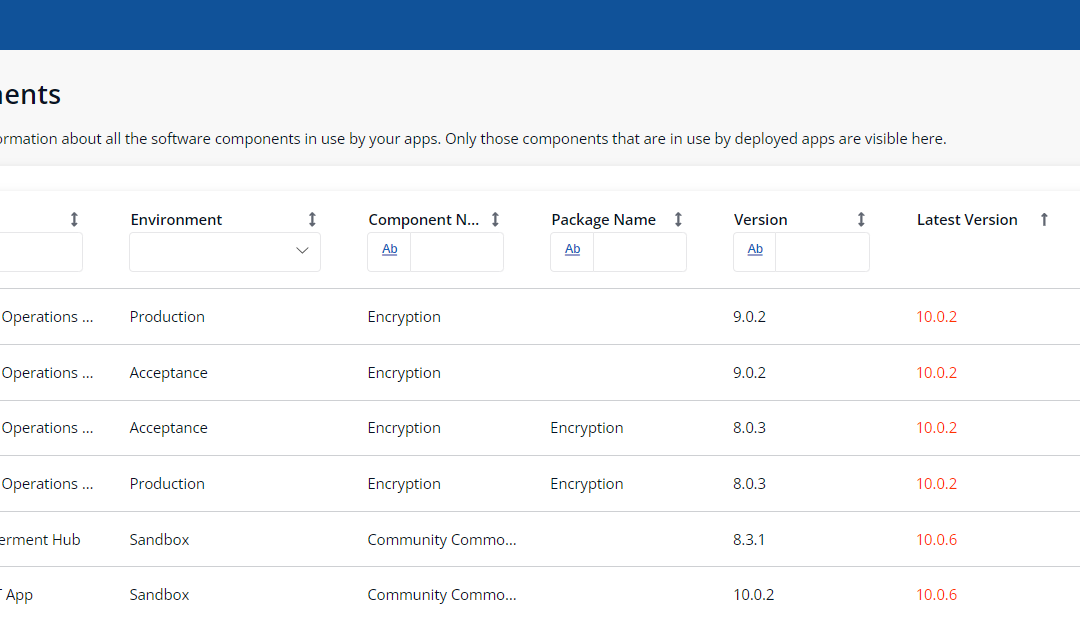Click Community Commo... in the 10.0.2 row
This screenshot has width=1080, height=620.
[x=442, y=595]
